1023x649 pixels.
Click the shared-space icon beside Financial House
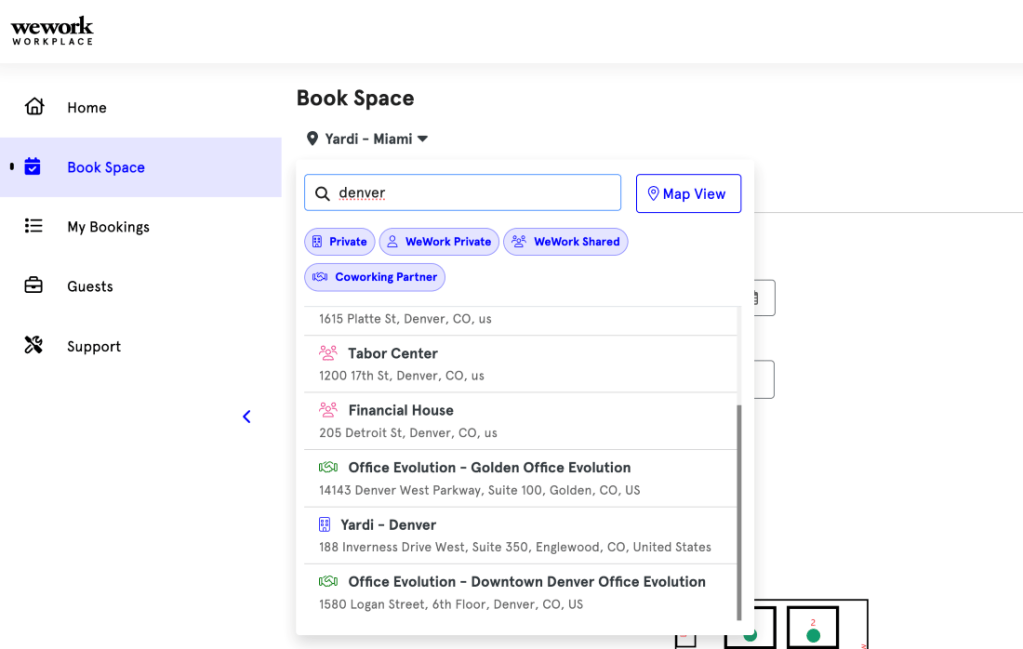pyautogui.click(x=328, y=410)
